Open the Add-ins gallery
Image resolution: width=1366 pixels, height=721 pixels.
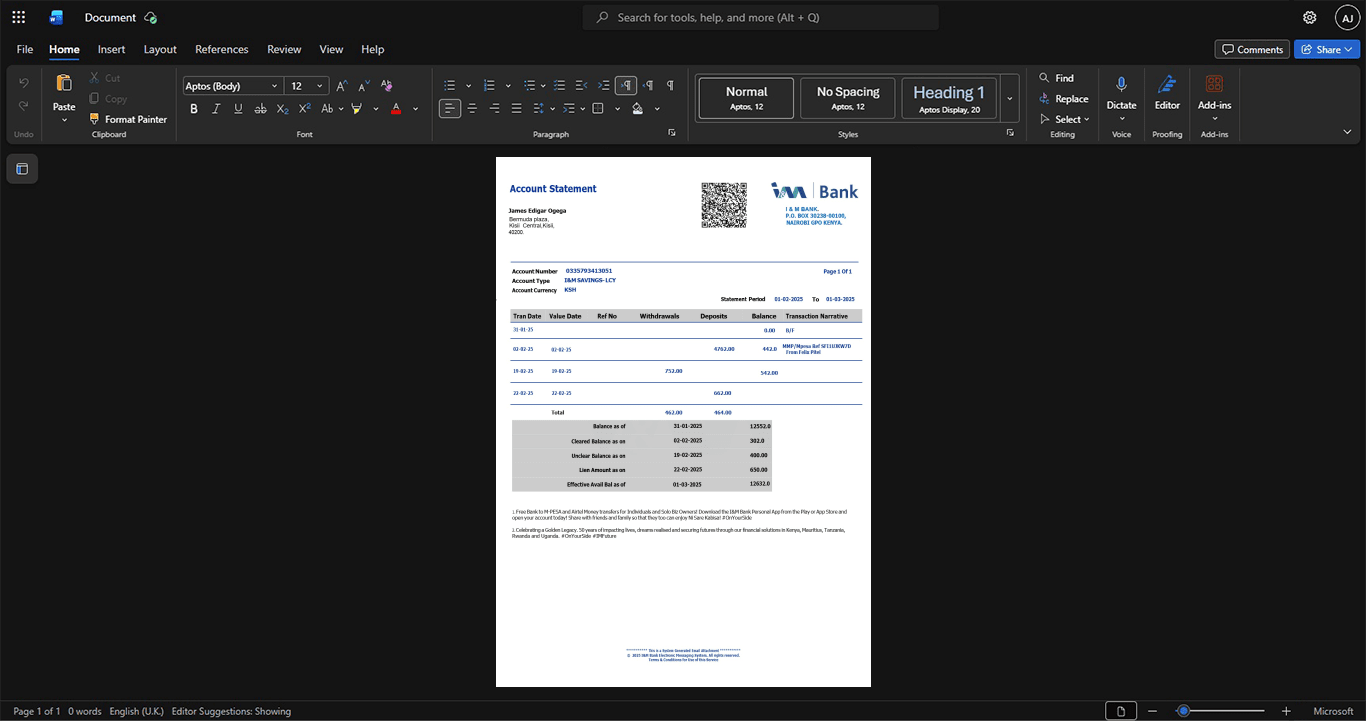click(1214, 92)
